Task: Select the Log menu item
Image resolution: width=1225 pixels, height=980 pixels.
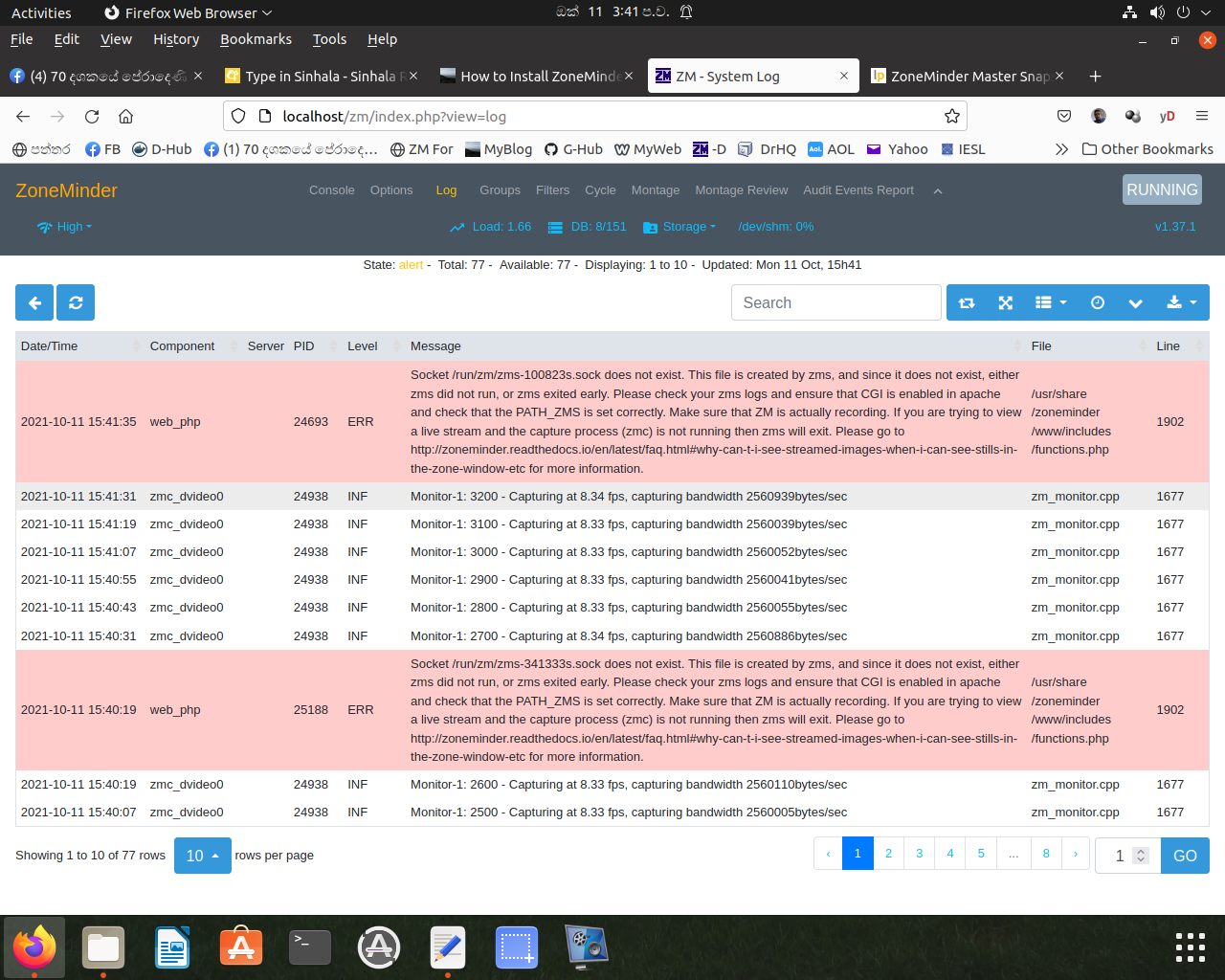Action: [x=446, y=190]
